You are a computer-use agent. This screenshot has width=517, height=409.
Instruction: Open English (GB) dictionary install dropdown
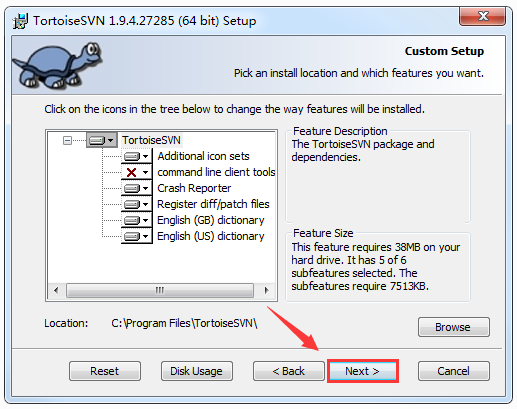coord(136,220)
